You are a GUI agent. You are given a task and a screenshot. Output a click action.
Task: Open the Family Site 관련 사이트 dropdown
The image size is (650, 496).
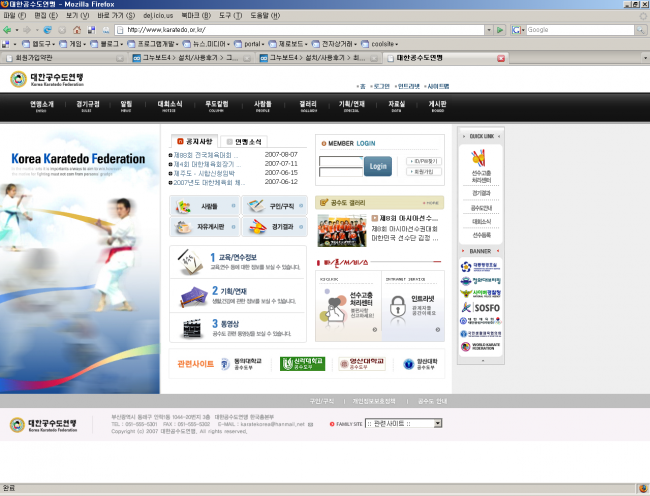(x=403, y=423)
